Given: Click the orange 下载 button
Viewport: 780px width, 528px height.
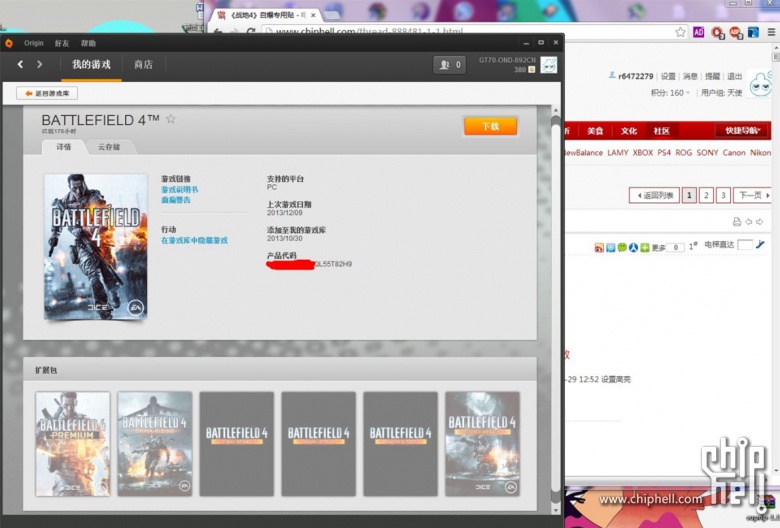Looking at the screenshot, I should pos(490,126).
